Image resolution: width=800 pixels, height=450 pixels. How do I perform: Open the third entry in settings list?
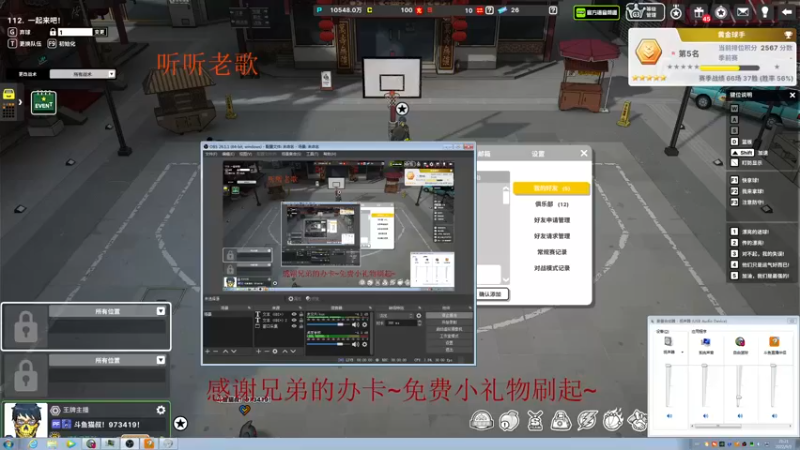[552, 220]
